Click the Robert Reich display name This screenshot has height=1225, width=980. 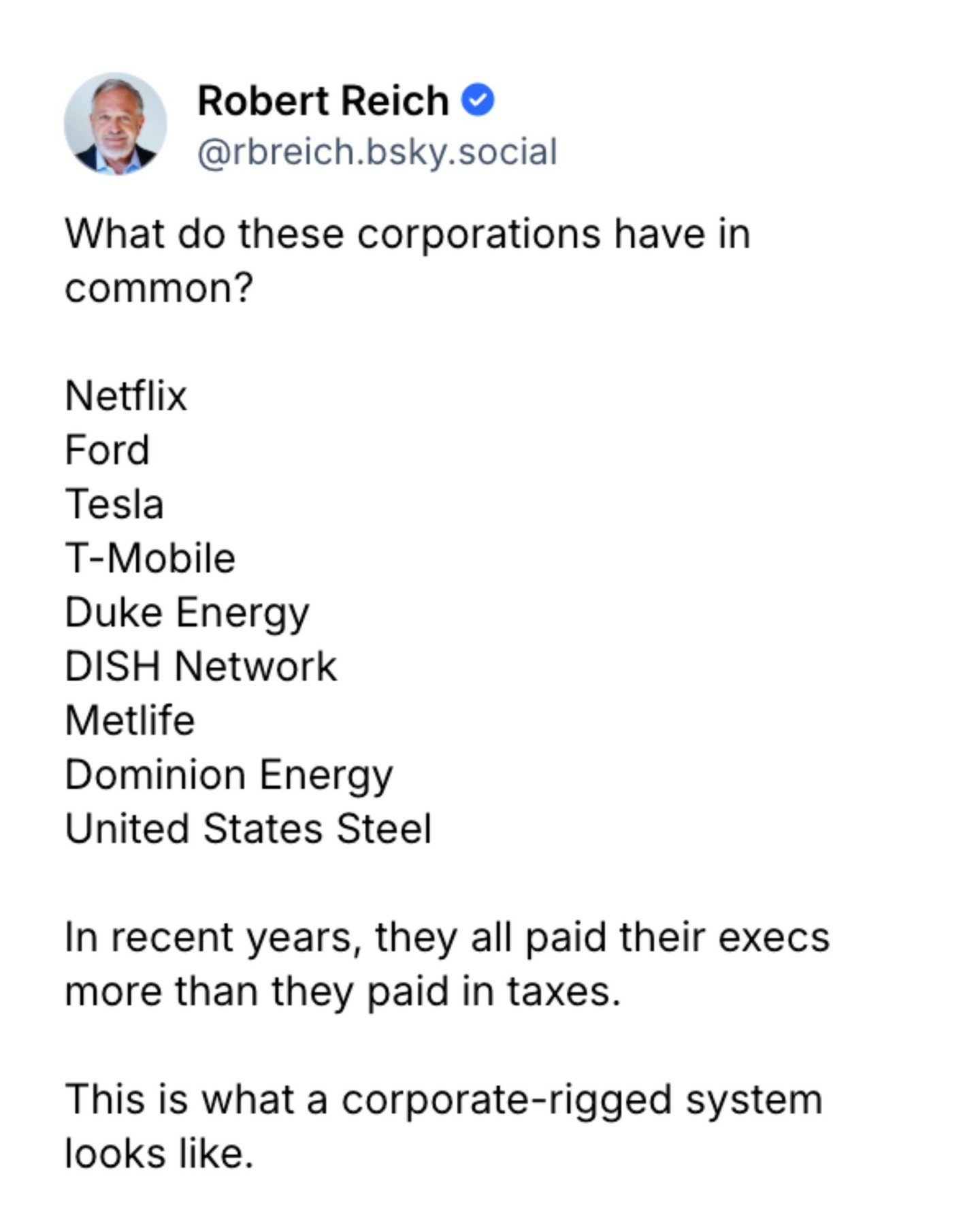[323, 101]
